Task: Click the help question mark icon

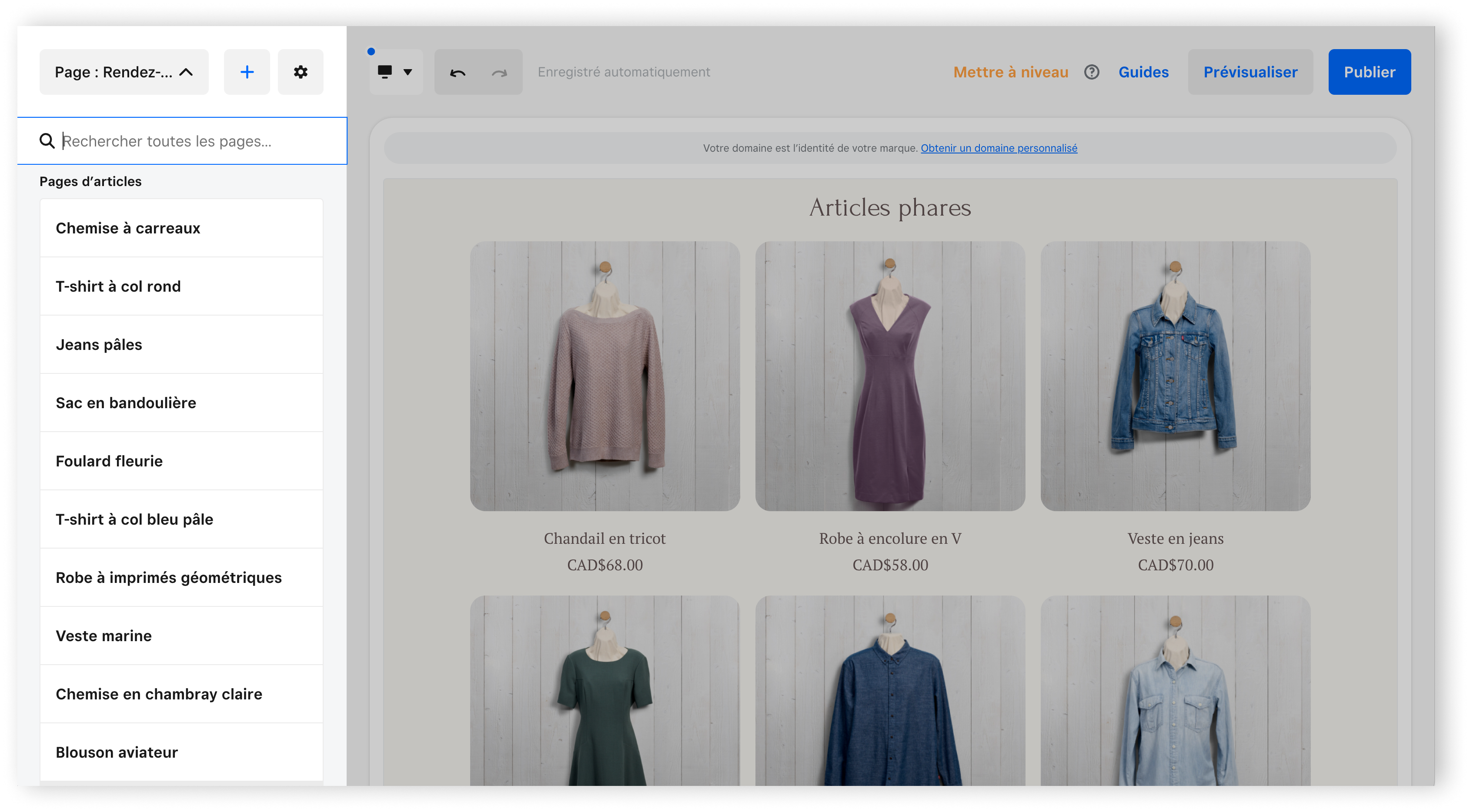Action: (1092, 72)
